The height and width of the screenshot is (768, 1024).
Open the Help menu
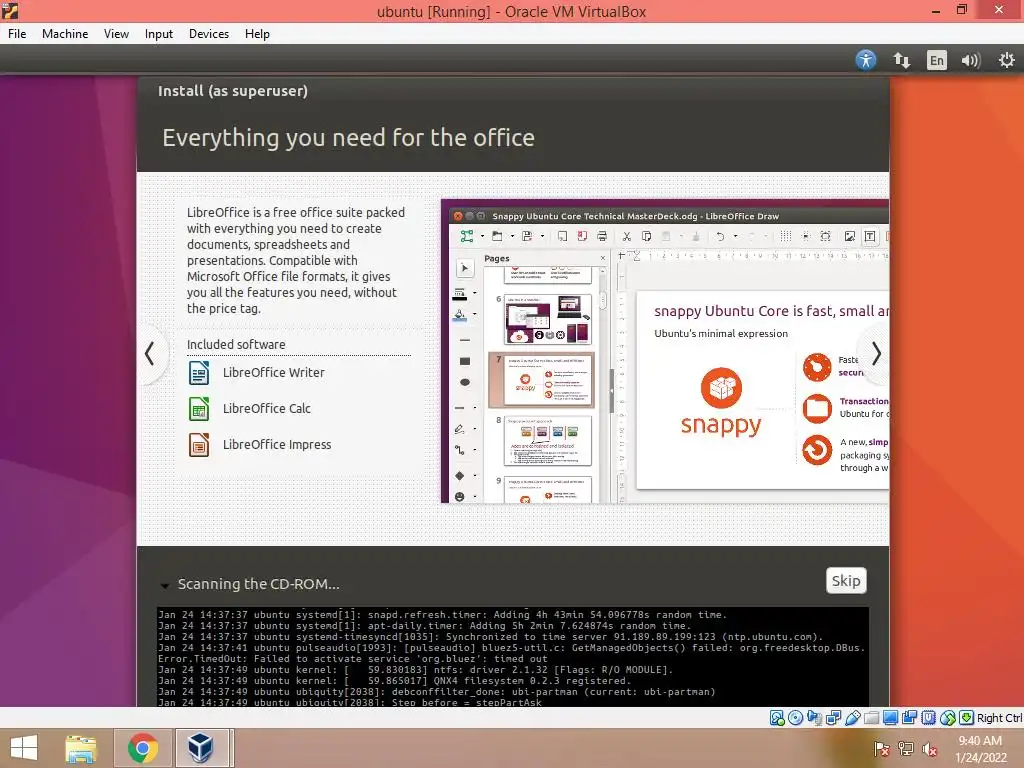pos(257,34)
